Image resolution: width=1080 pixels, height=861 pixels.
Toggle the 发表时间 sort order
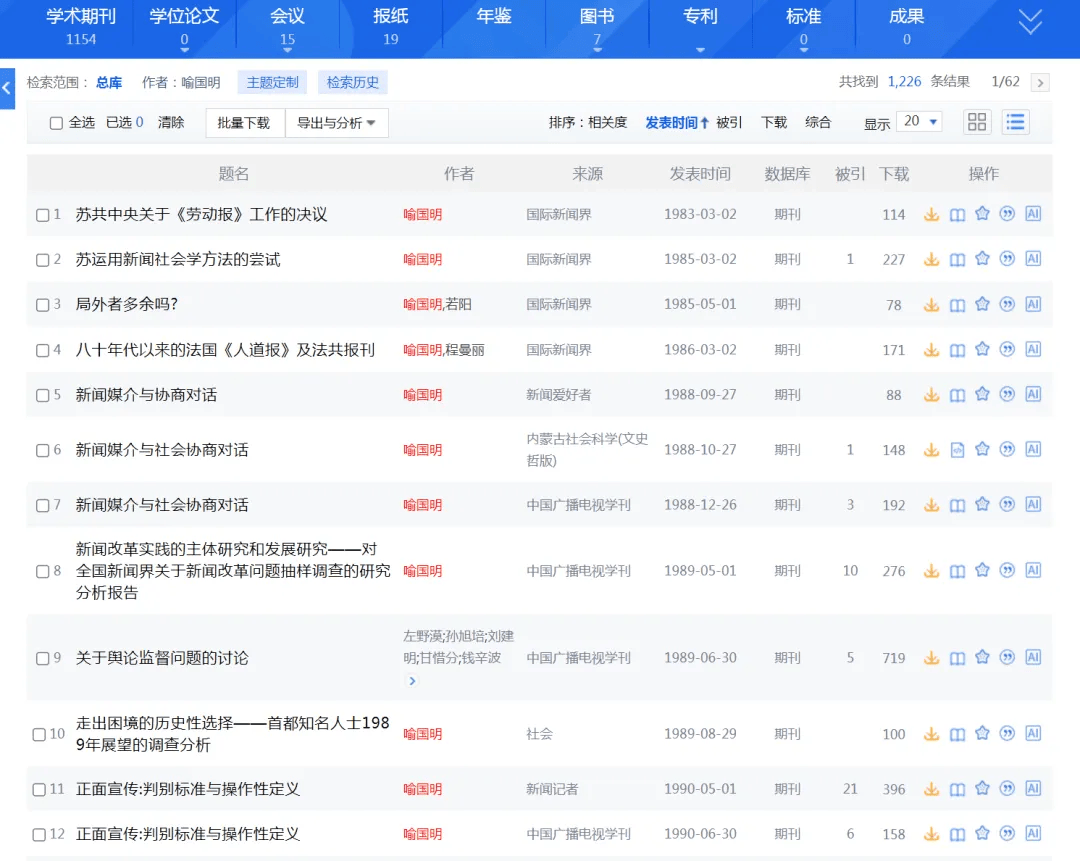click(x=676, y=123)
